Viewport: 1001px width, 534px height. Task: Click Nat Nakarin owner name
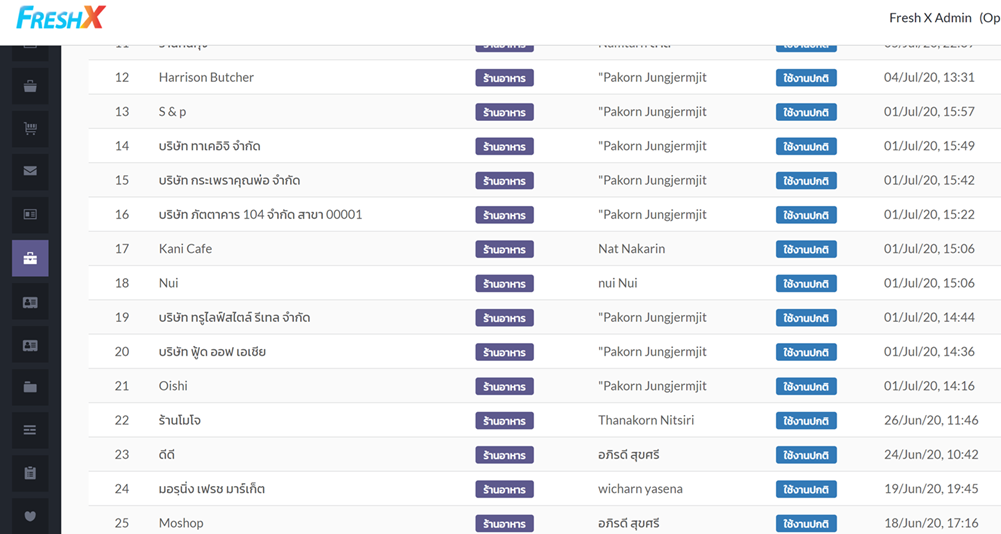click(631, 249)
